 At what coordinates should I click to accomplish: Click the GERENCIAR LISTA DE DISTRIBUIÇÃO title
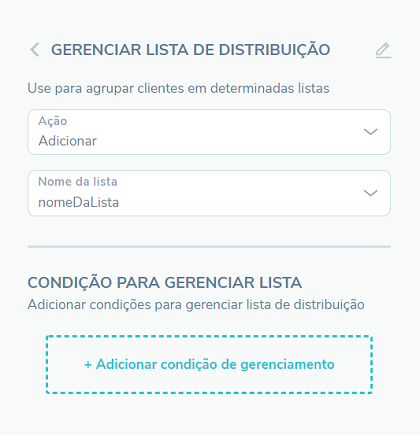pos(190,50)
